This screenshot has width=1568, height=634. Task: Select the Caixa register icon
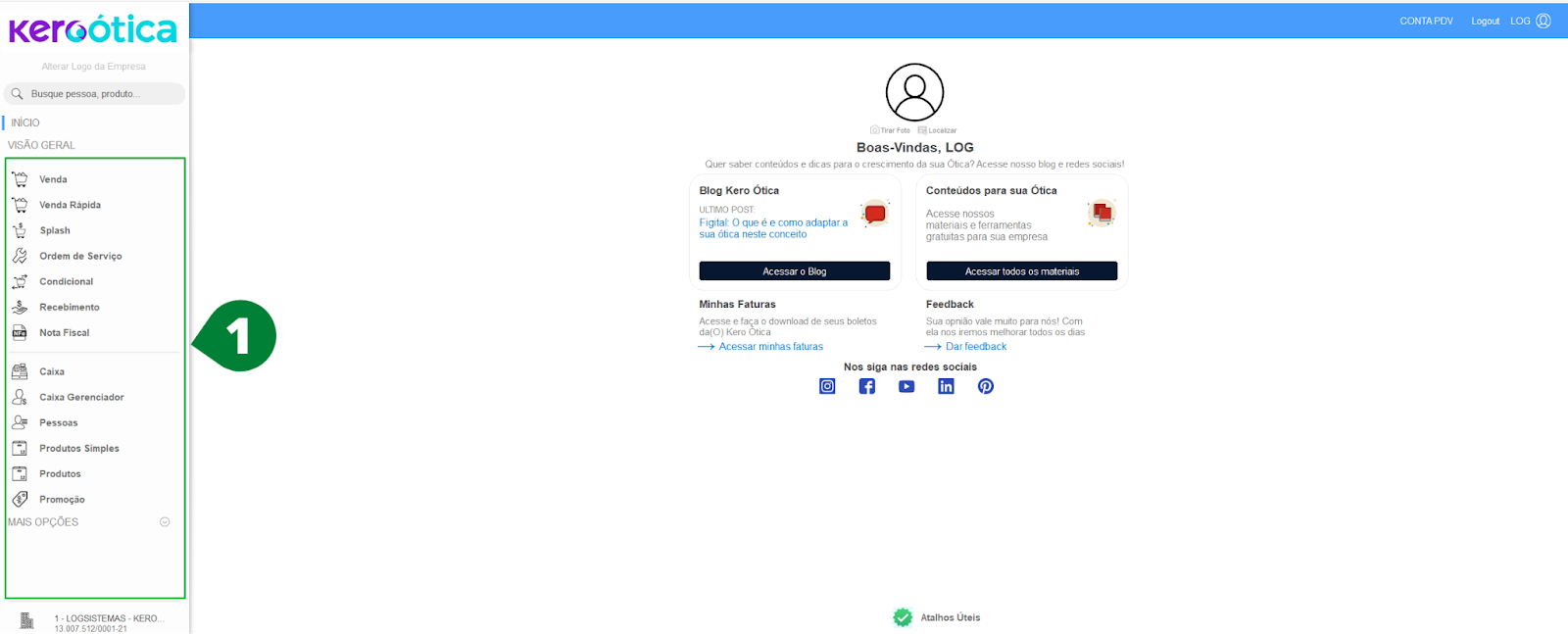click(x=20, y=371)
